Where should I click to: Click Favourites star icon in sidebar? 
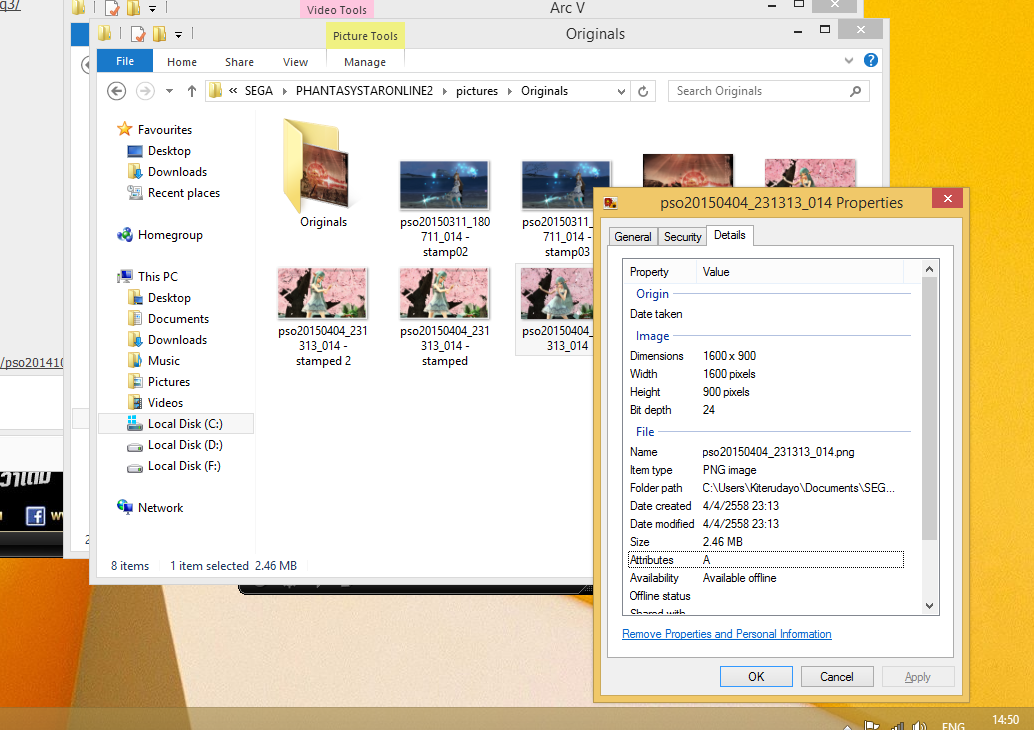point(125,129)
